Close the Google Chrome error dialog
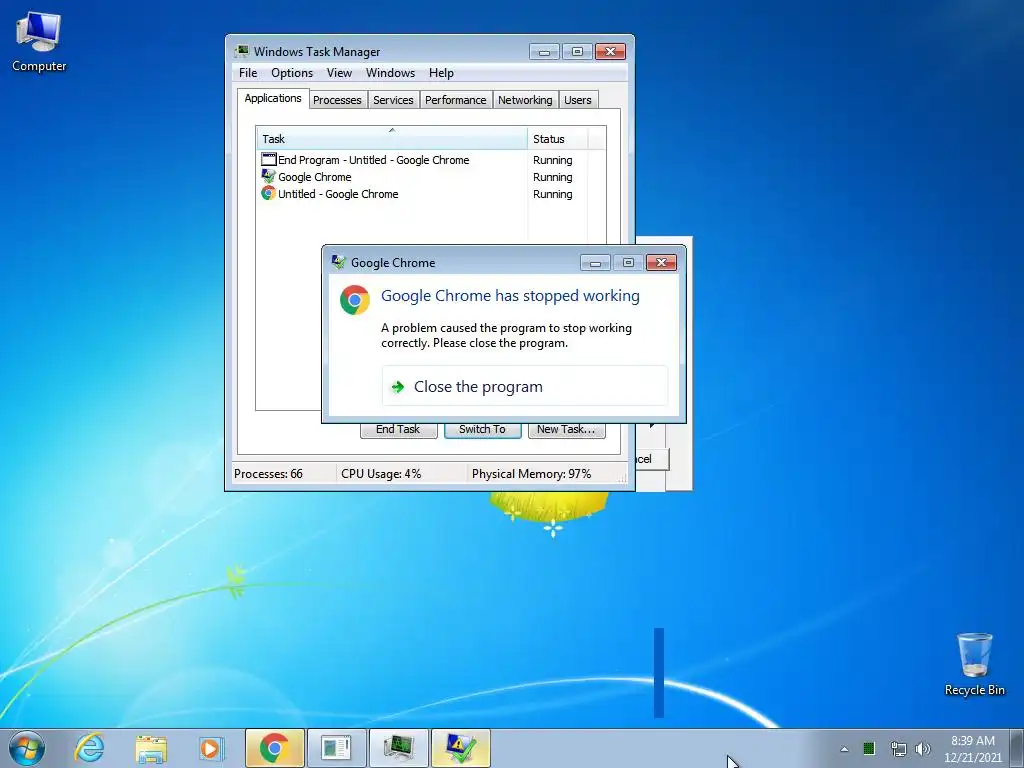This screenshot has height=768, width=1024. [661, 263]
